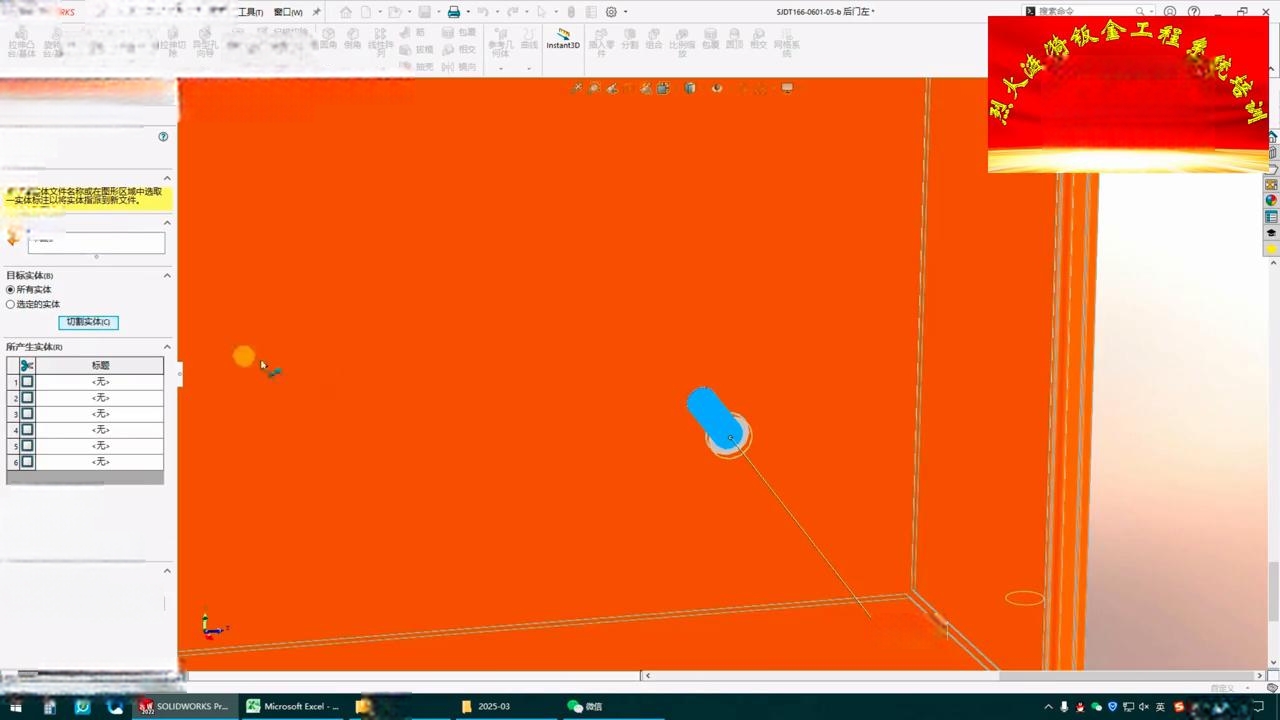
Task: Select the 线性阵列 linear pattern tool
Action: (381, 44)
